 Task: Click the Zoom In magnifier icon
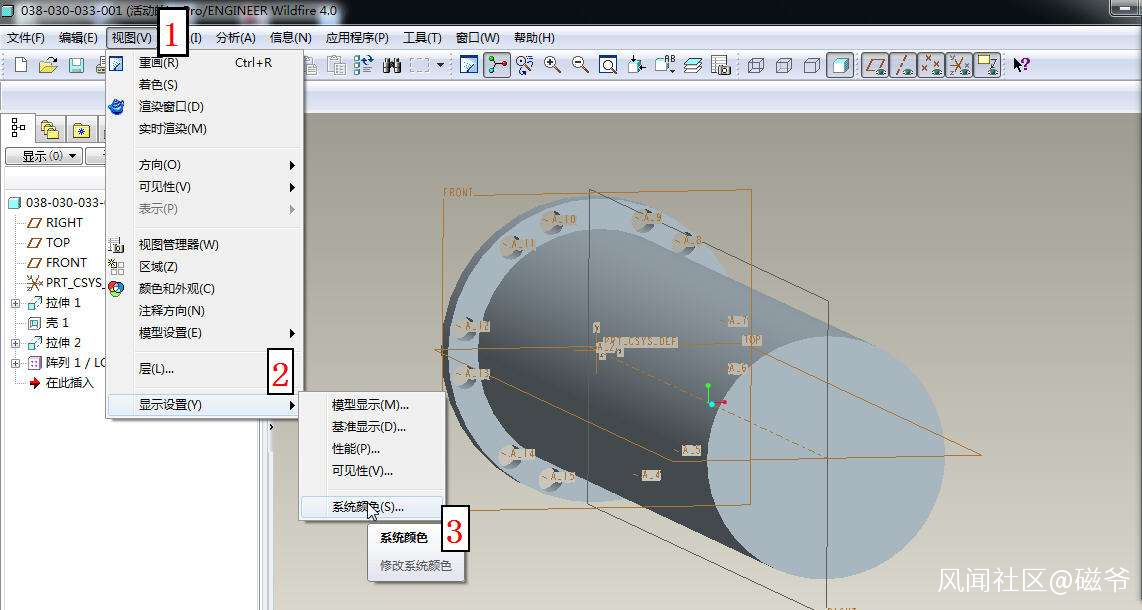coord(552,65)
